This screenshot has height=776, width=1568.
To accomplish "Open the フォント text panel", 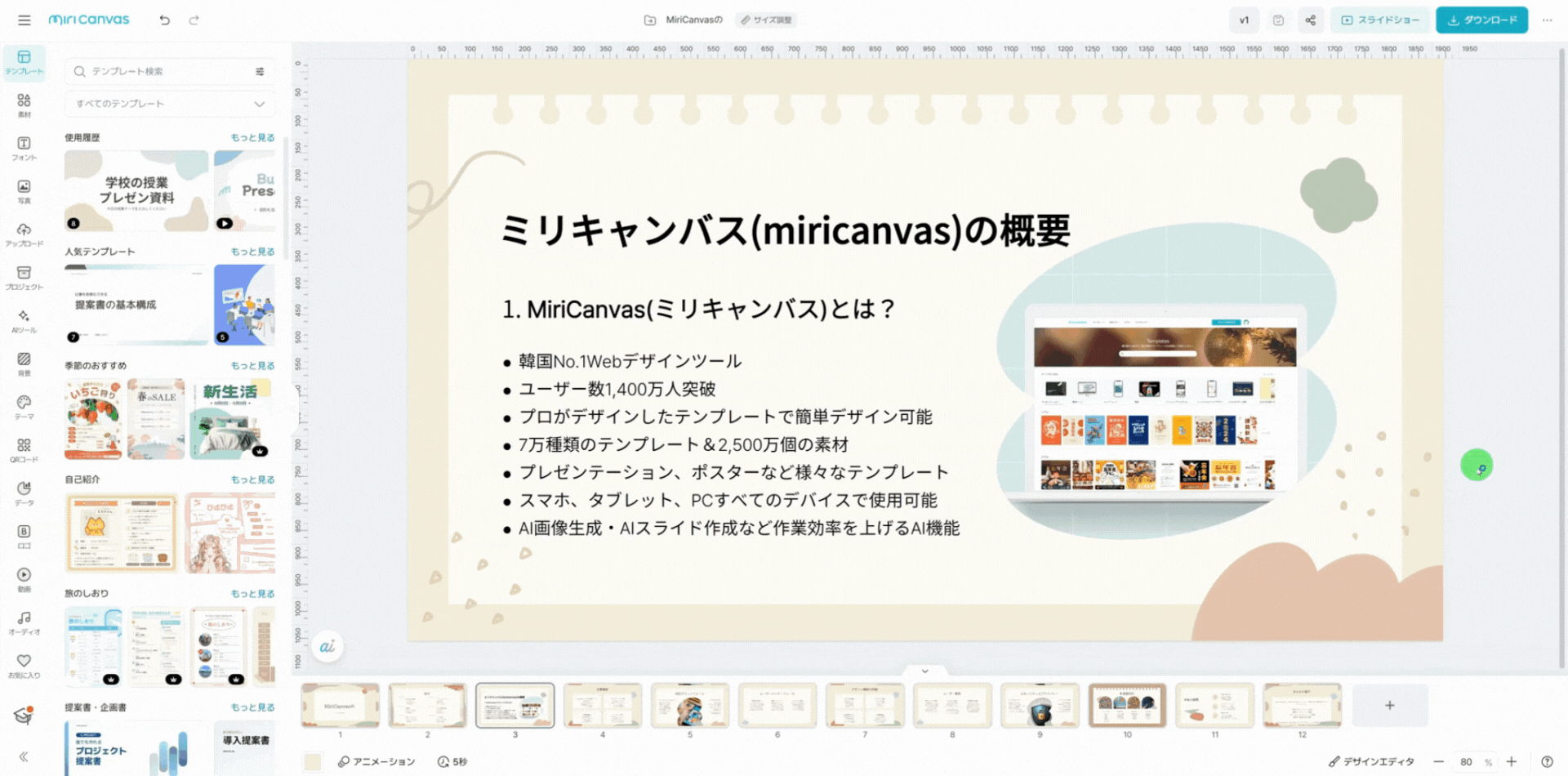I will click(24, 149).
